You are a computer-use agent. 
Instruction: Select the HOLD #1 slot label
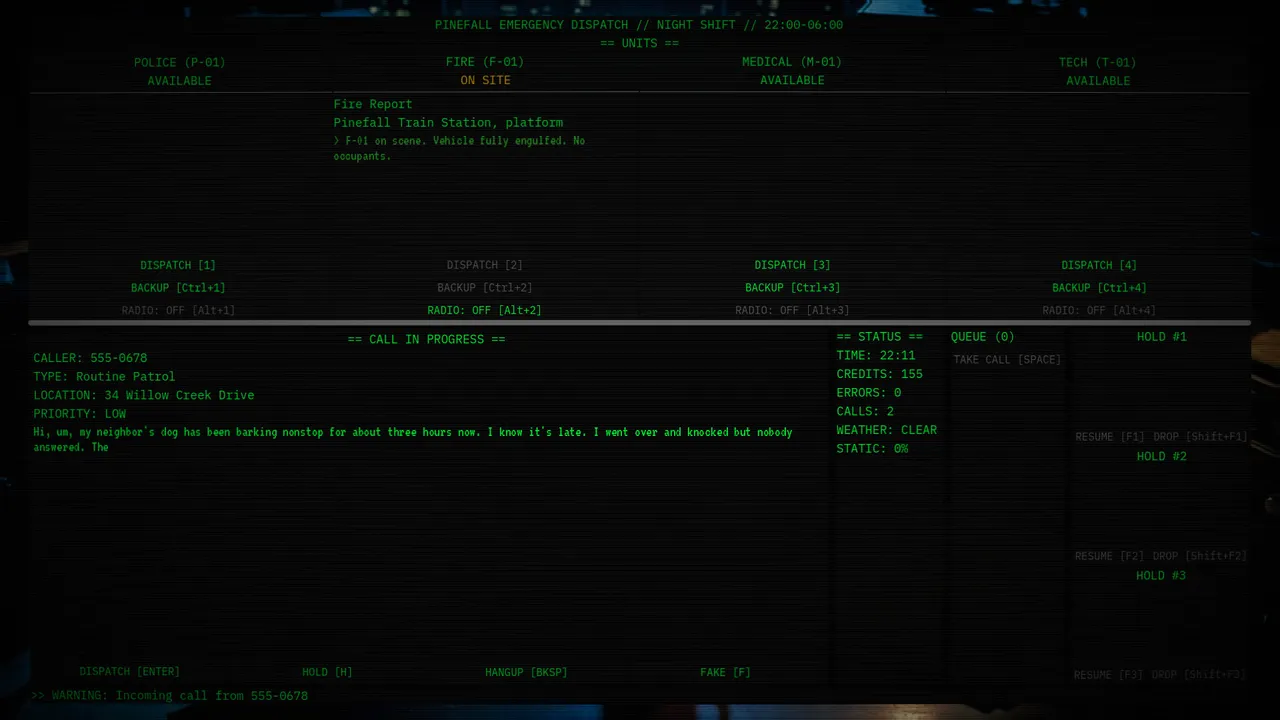(1162, 337)
